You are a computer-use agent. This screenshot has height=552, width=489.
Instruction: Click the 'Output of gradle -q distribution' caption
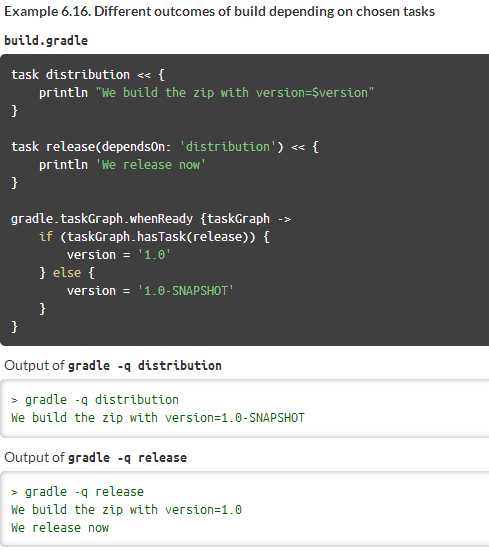[x=113, y=366]
